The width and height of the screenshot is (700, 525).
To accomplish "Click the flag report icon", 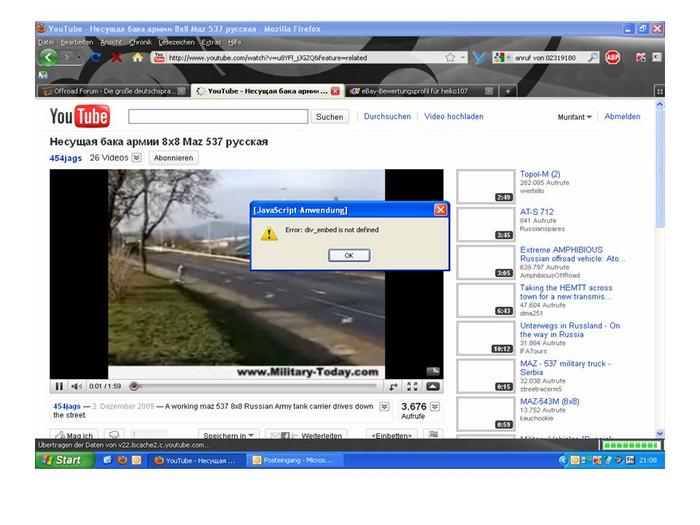I will pyautogui.click(x=433, y=434).
